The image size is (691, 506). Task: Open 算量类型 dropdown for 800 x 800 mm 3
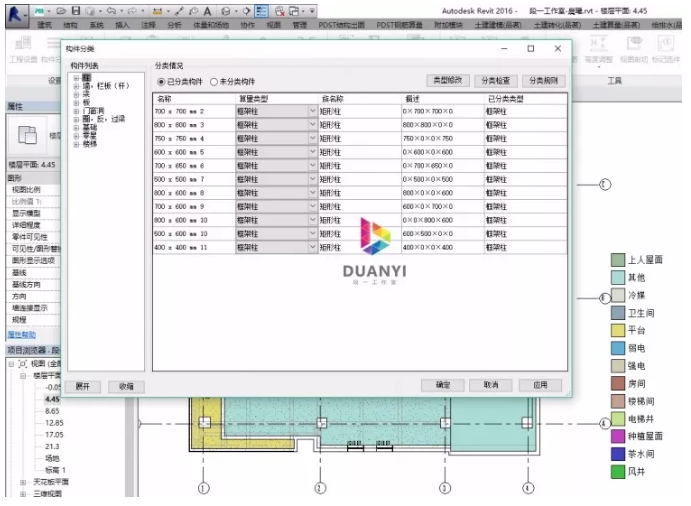point(312,125)
